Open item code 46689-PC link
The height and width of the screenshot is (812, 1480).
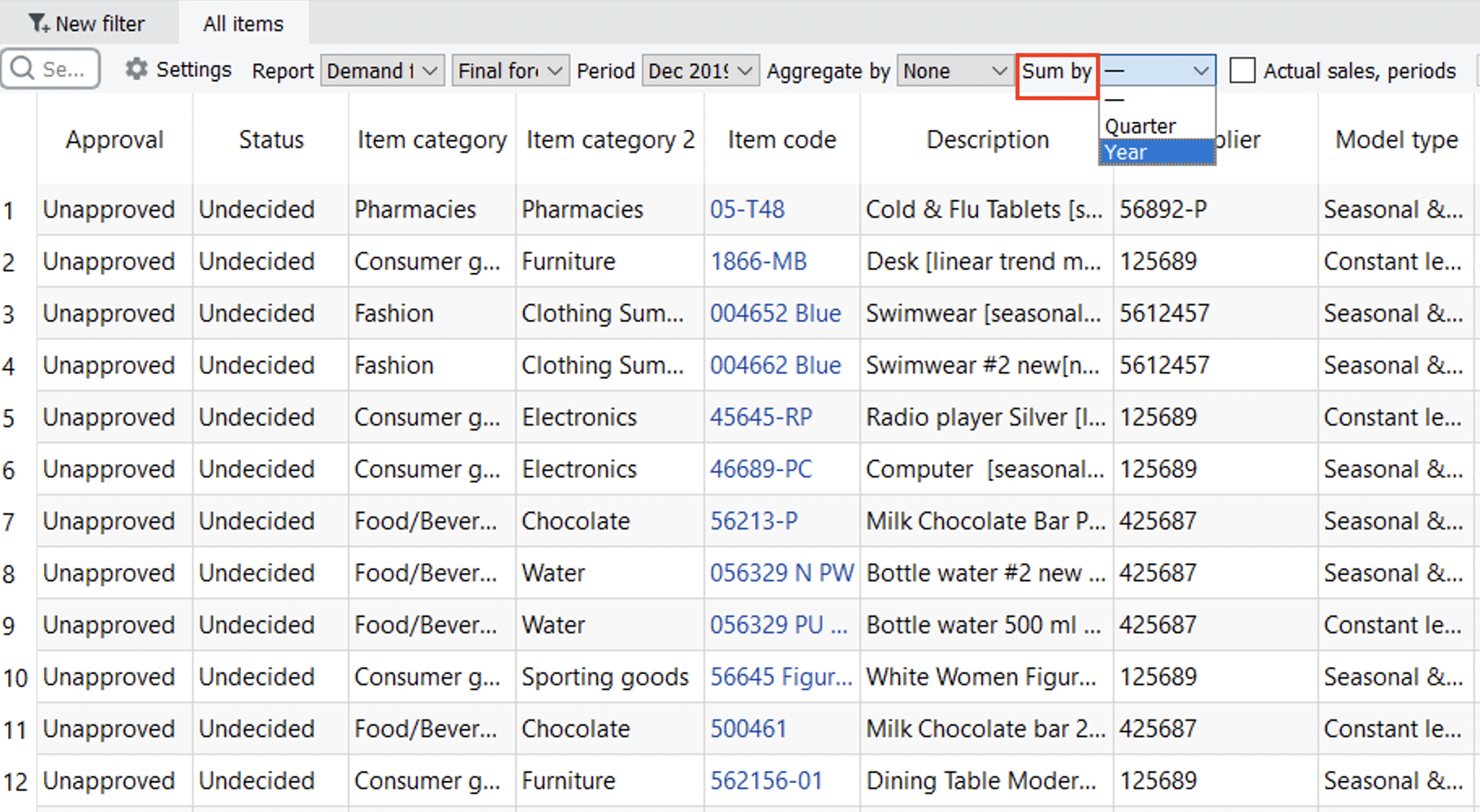761,469
